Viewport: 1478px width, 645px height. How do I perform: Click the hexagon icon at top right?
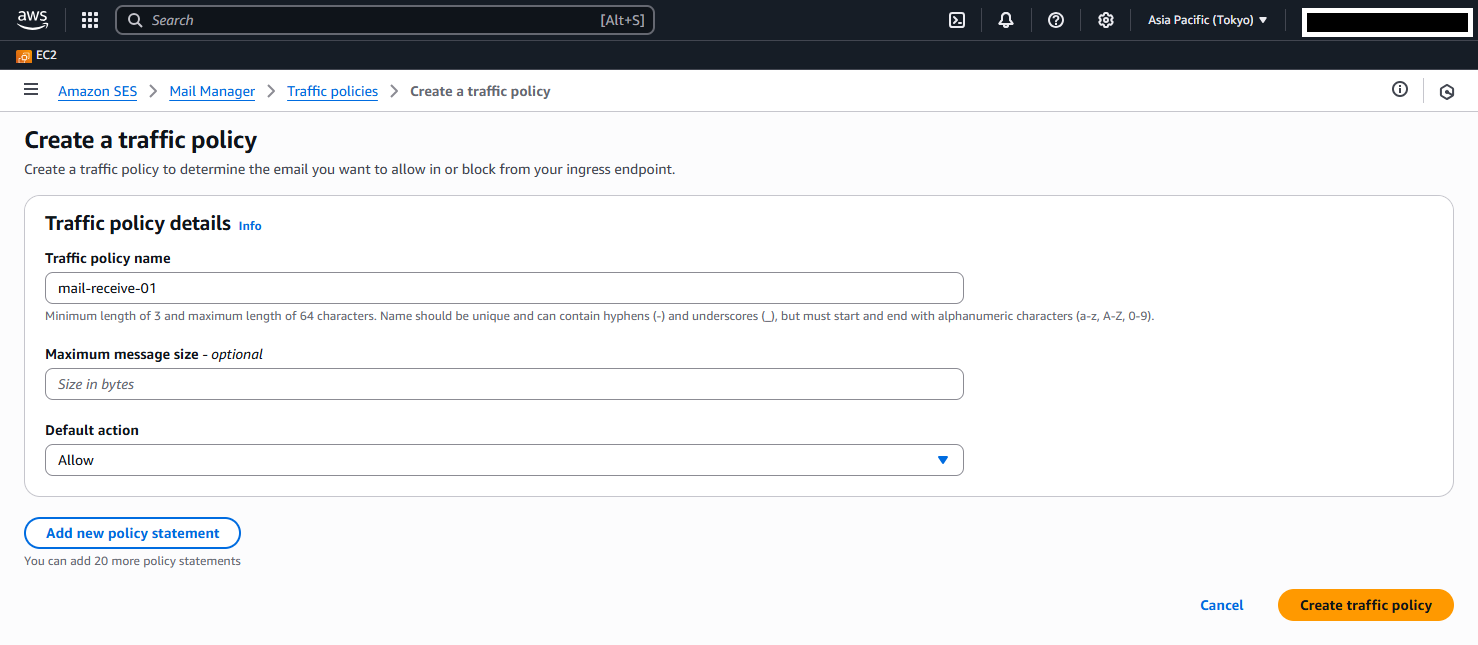tap(1446, 92)
